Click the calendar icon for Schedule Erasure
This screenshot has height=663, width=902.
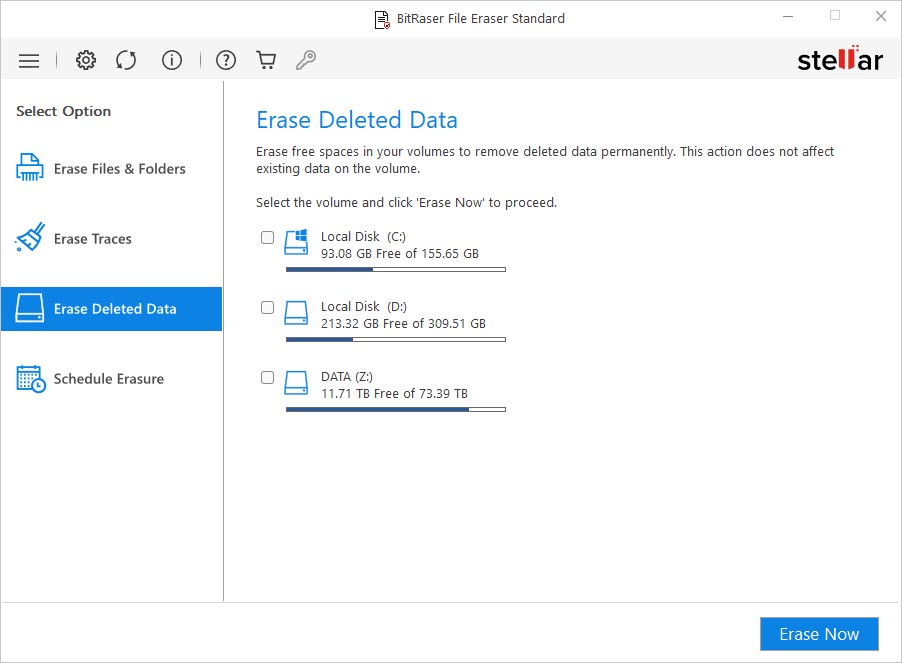point(30,378)
